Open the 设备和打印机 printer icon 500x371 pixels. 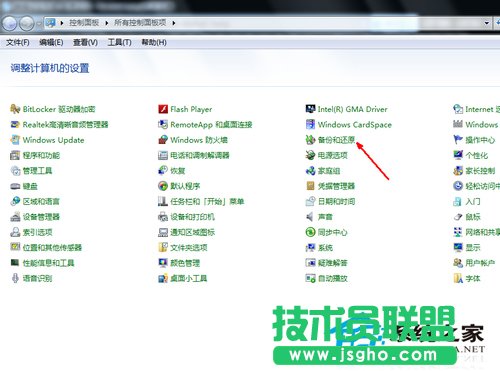point(163,217)
